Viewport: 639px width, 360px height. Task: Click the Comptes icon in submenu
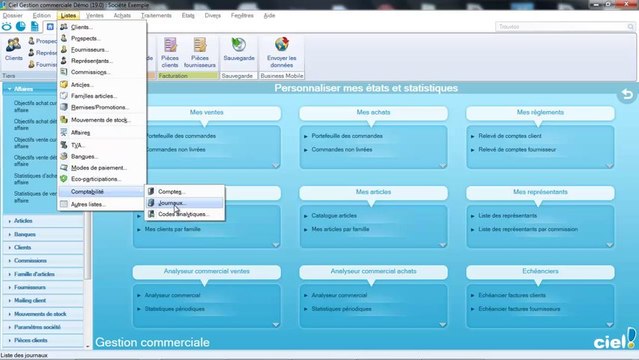click(151, 191)
